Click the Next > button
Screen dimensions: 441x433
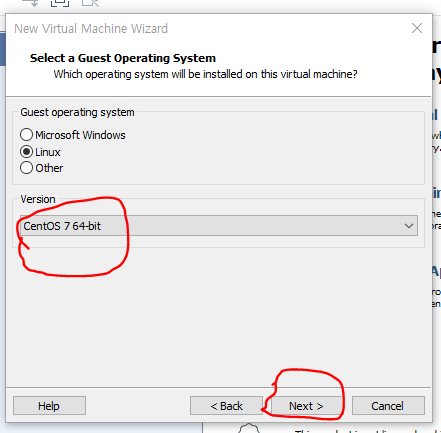point(306,406)
